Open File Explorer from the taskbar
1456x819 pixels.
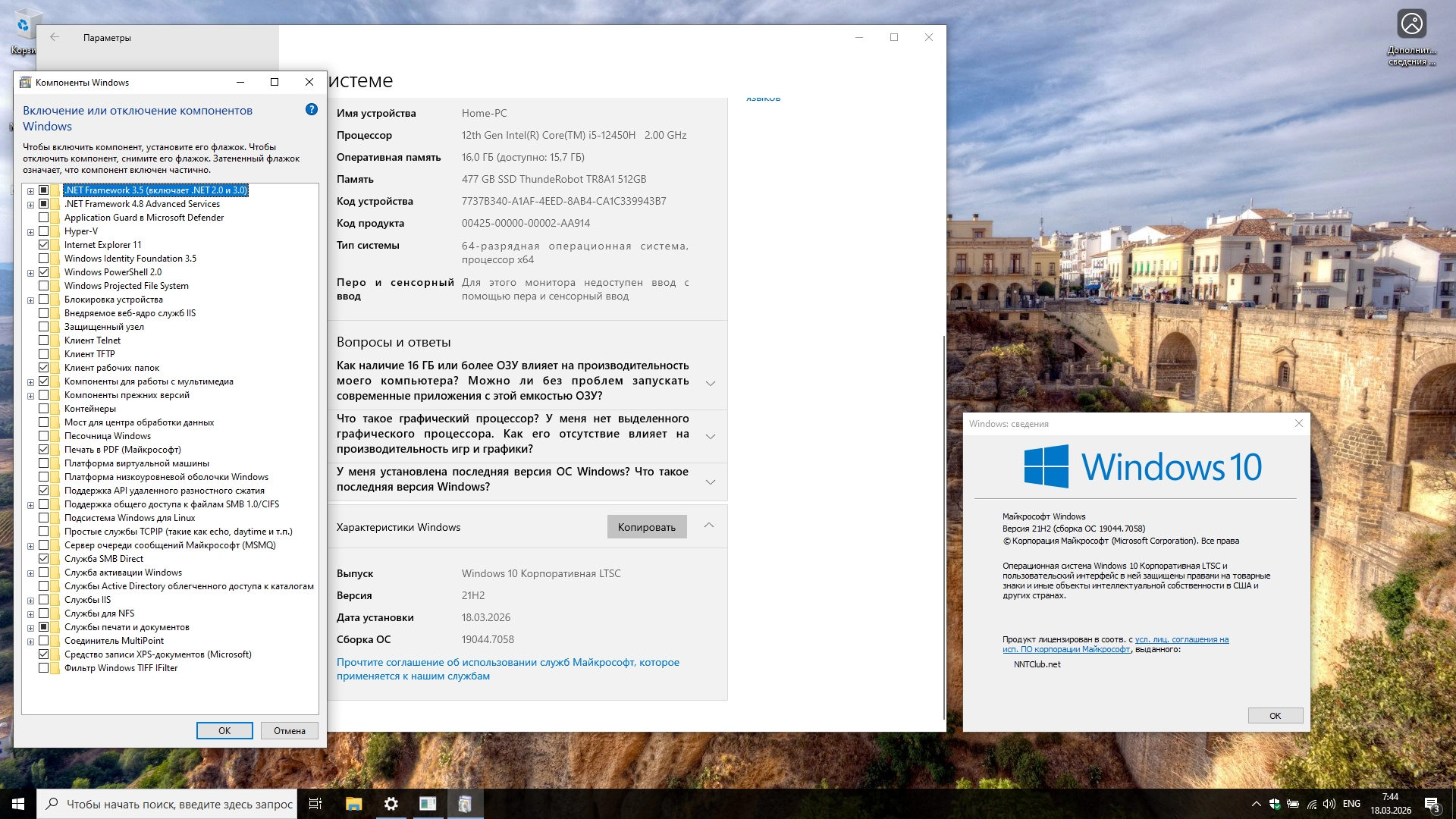353,804
